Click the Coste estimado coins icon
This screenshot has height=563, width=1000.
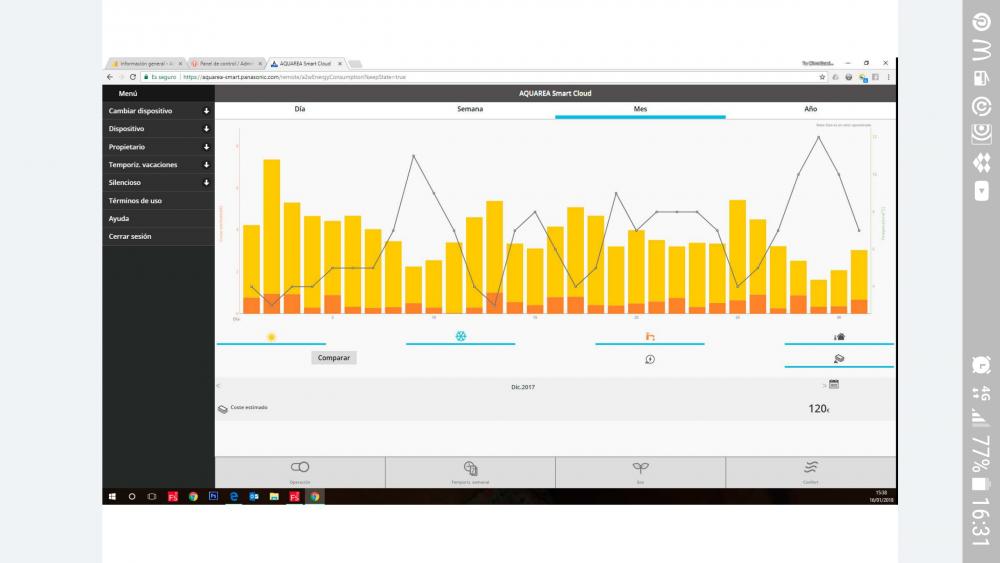[223, 409]
